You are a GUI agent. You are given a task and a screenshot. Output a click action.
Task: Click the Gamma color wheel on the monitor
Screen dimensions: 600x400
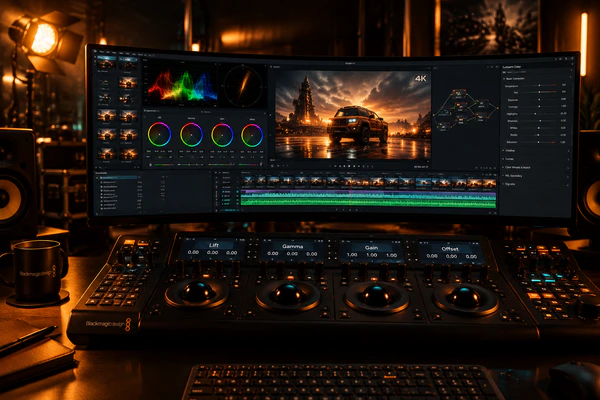(x=191, y=135)
